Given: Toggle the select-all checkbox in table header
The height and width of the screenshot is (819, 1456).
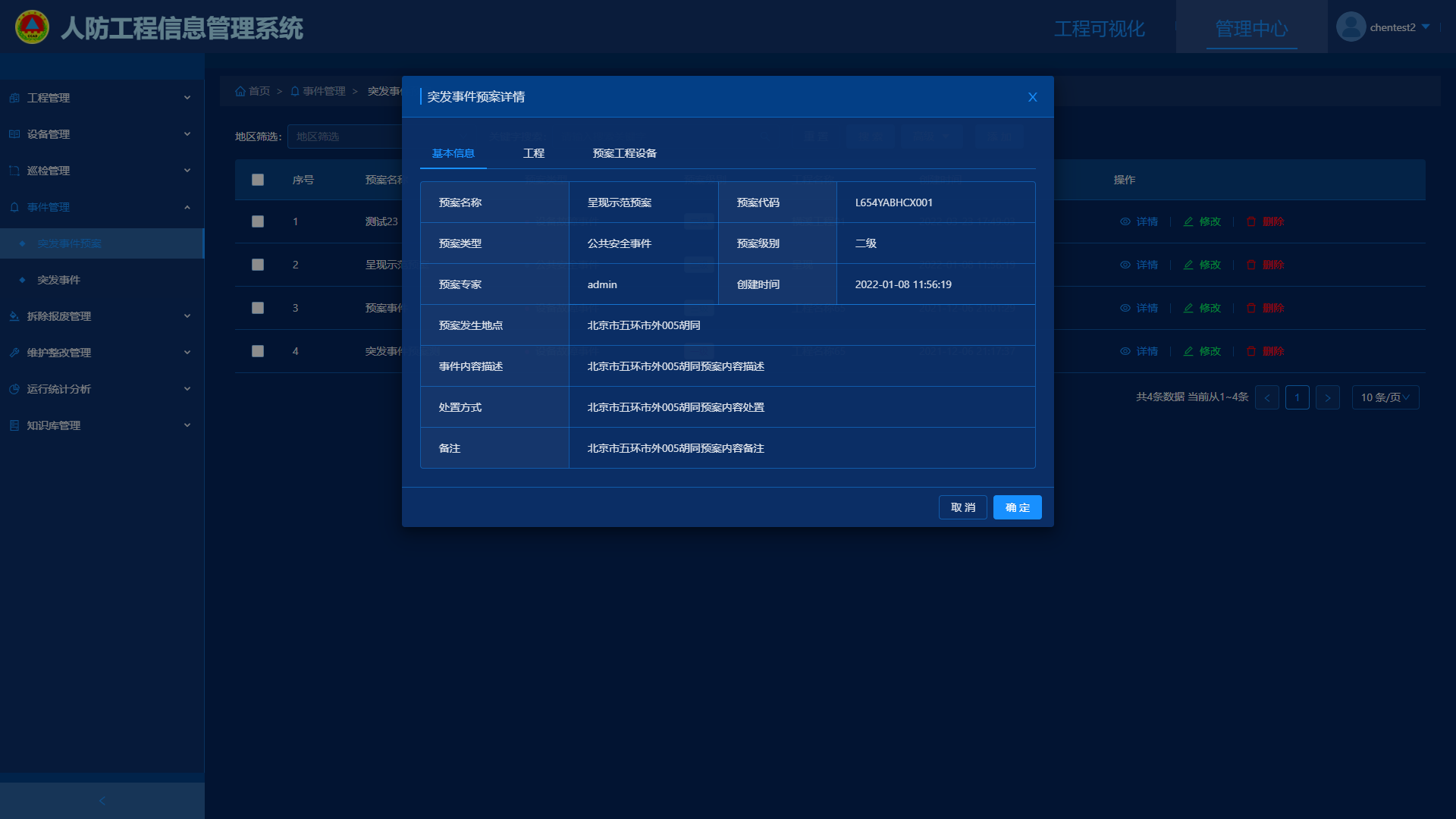Looking at the screenshot, I should [x=258, y=180].
